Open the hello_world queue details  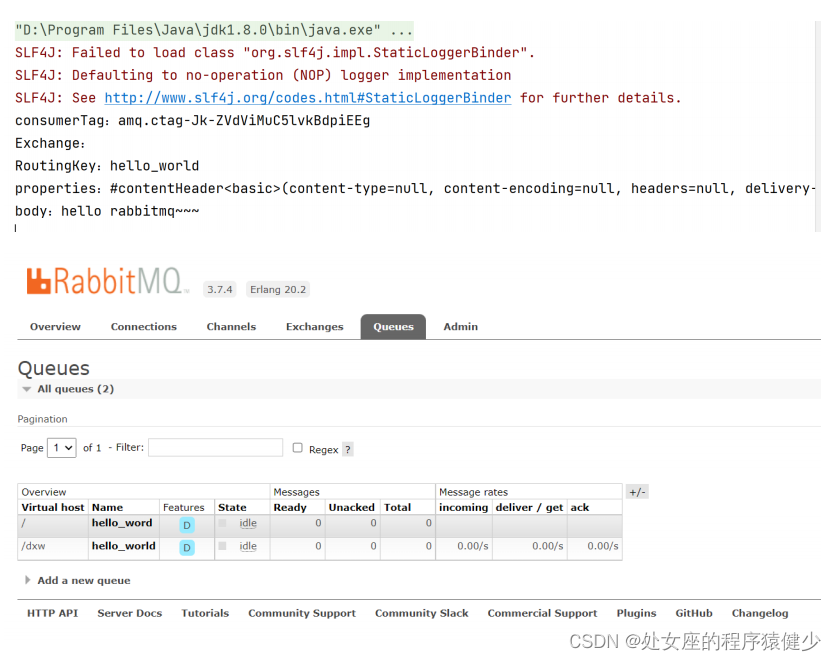click(123, 546)
